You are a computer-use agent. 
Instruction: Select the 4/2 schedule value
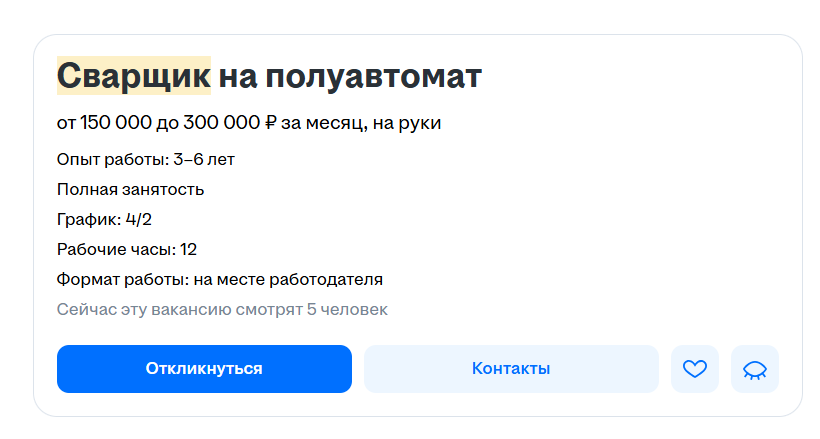[x=139, y=219]
